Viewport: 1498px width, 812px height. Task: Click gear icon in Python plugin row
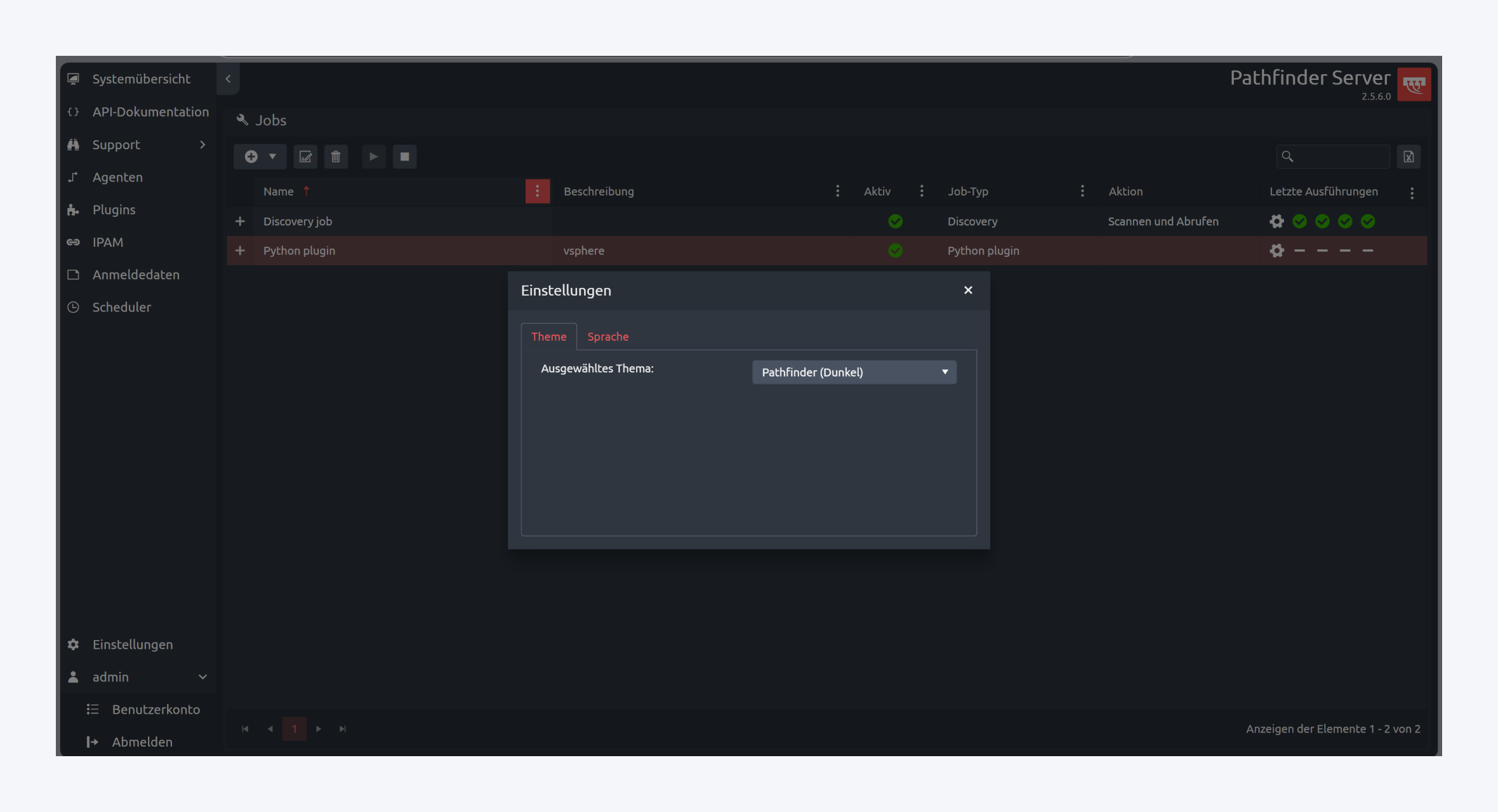pyautogui.click(x=1276, y=251)
